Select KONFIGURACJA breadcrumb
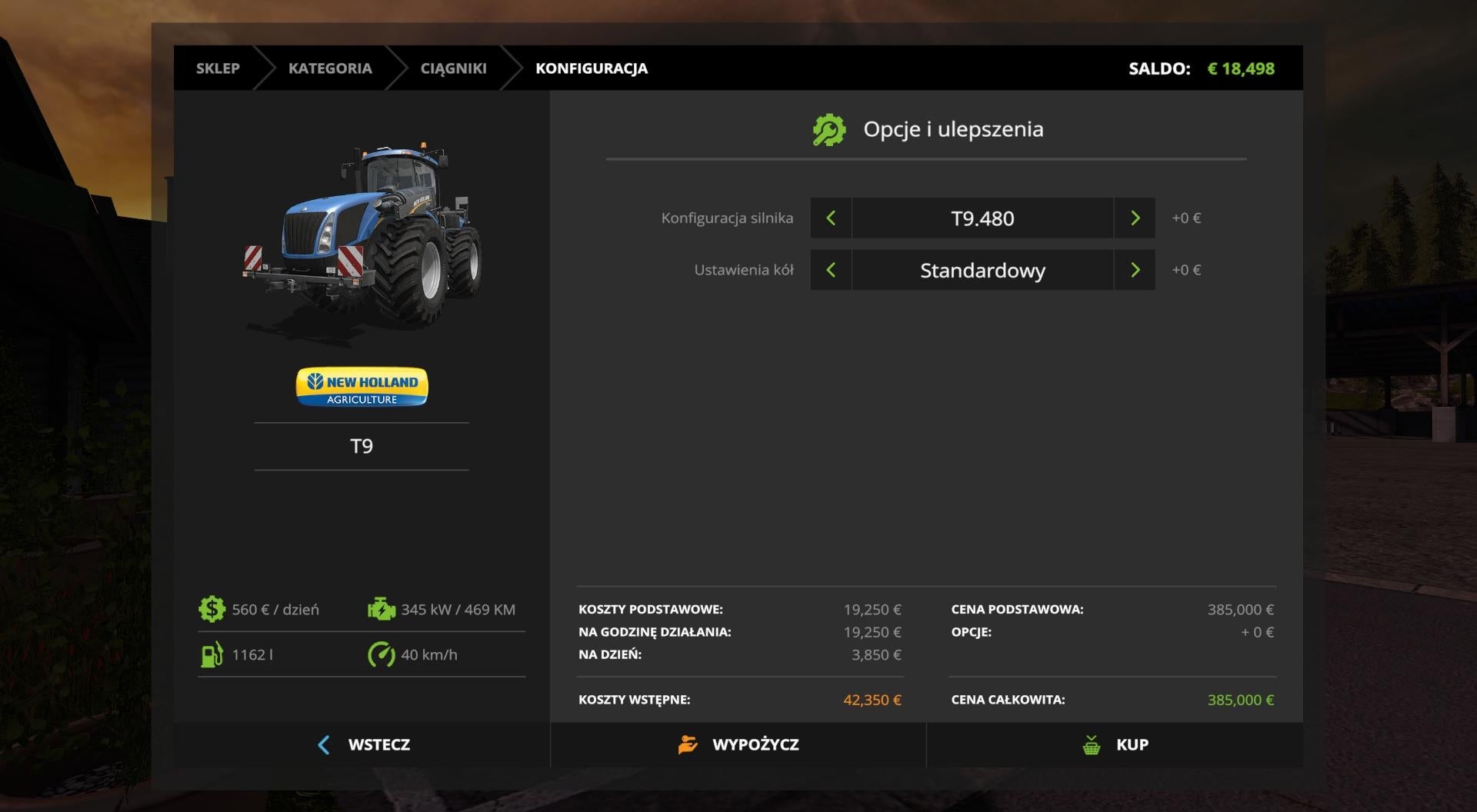Image resolution: width=1477 pixels, height=812 pixels. 592,68
